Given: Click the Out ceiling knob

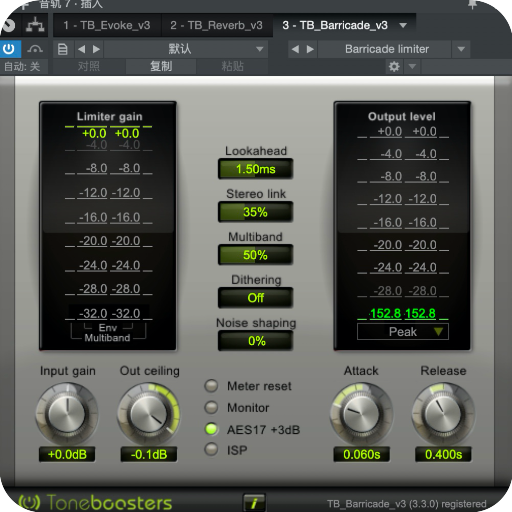Looking at the screenshot, I should [149, 413].
